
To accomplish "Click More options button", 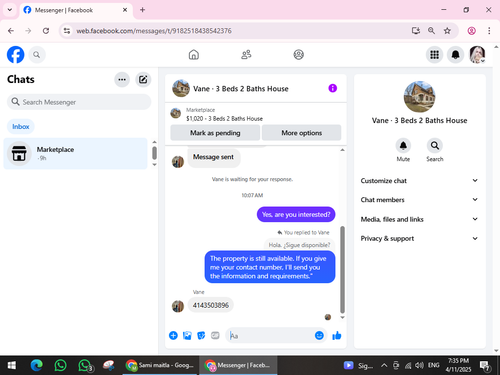I will click(x=301, y=133).
